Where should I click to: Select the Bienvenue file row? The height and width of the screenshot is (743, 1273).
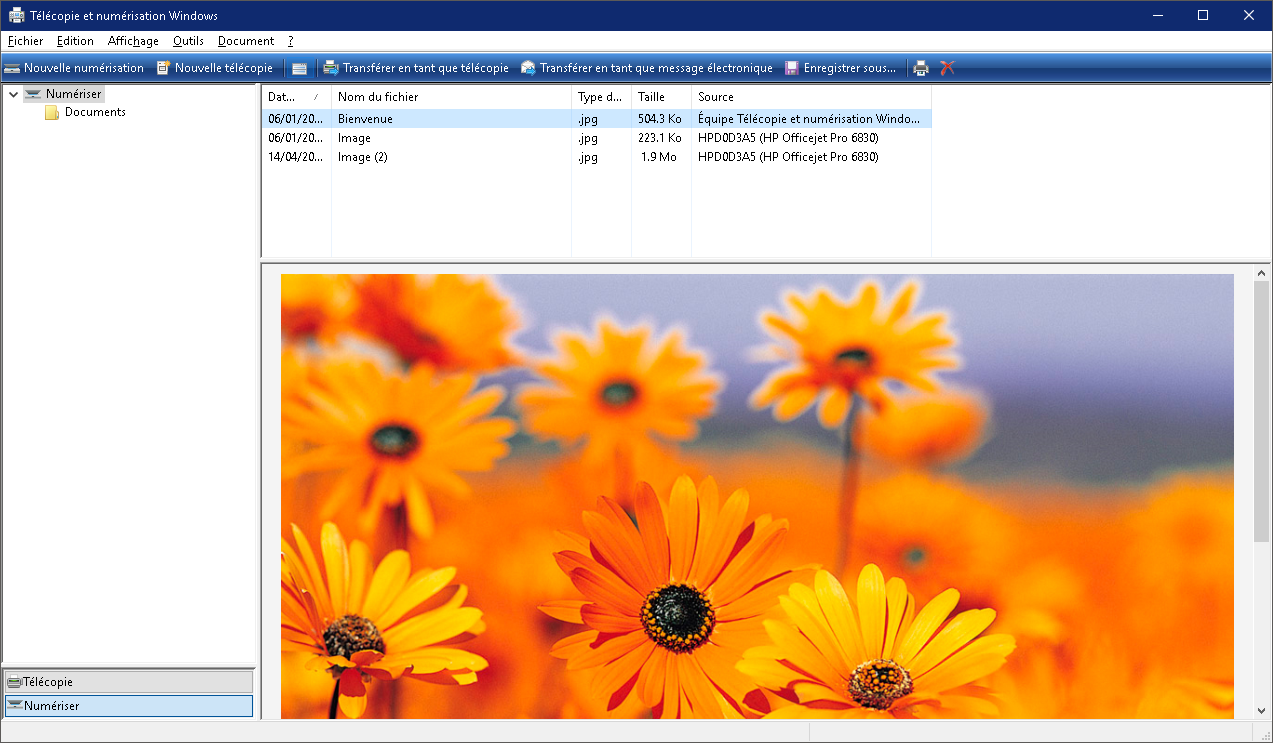tap(596, 119)
